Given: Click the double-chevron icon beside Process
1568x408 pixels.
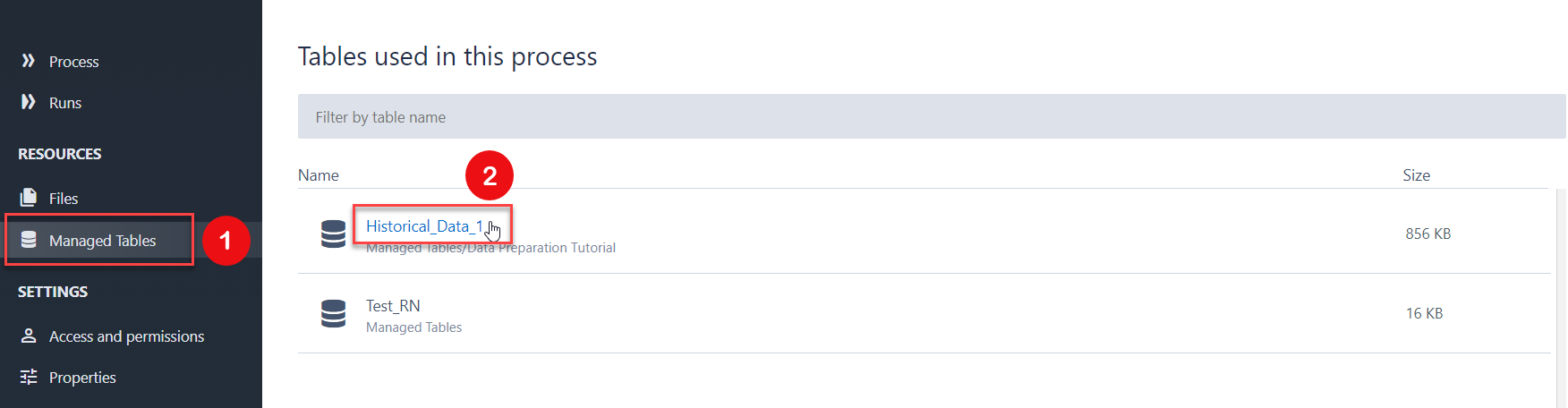Looking at the screenshot, I should tap(29, 61).
